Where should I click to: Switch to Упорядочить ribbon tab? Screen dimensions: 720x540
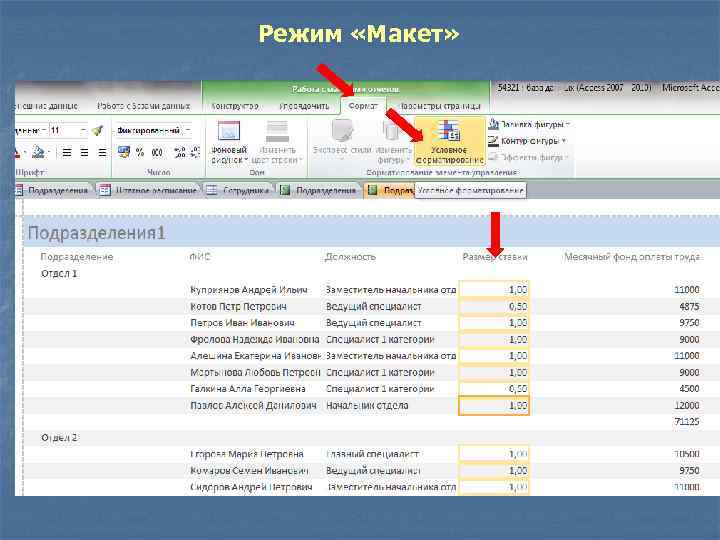coord(304,106)
